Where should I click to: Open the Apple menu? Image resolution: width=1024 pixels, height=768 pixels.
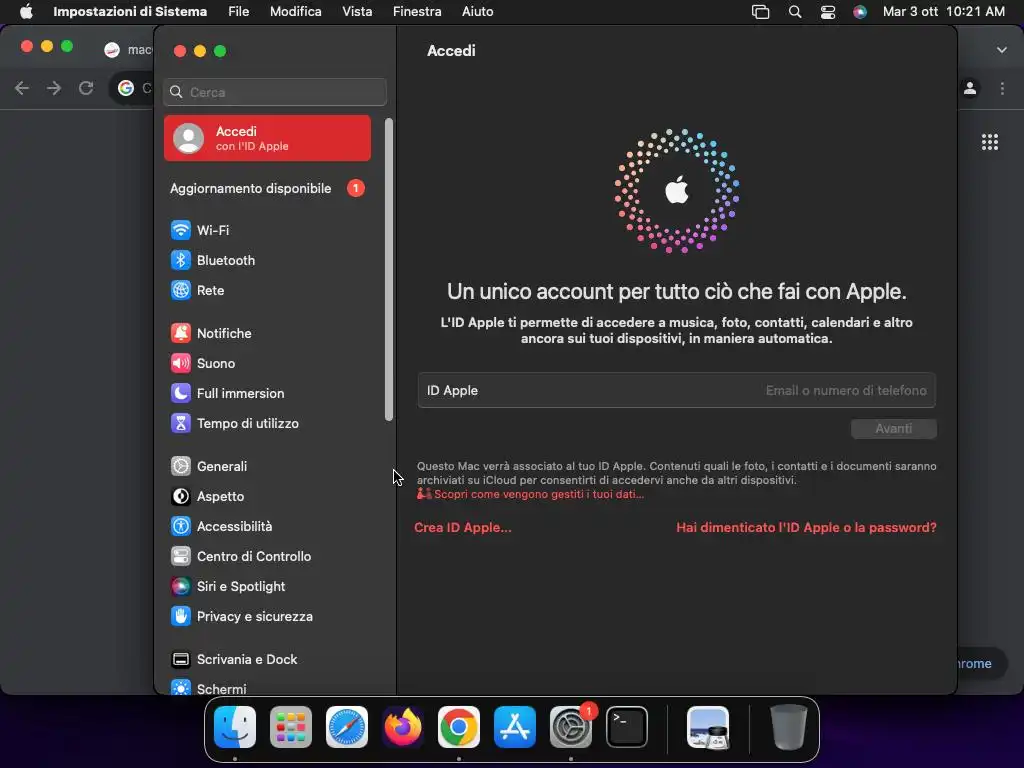26,12
